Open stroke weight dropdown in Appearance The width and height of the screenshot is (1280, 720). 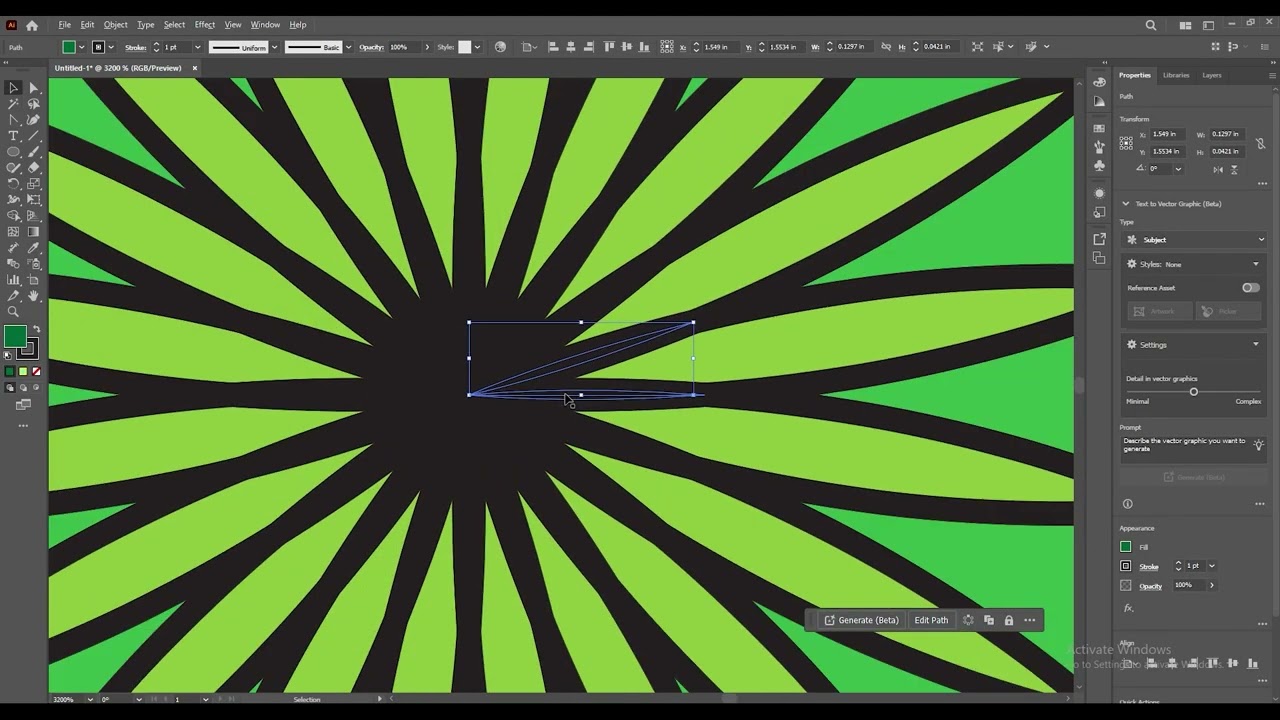[x=1212, y=566]
